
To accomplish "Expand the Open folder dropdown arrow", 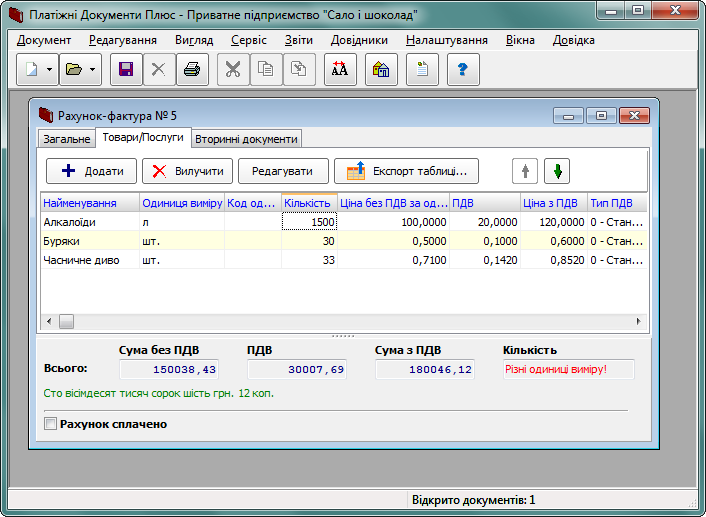I will pyautogui.click(x=93, y=69).
